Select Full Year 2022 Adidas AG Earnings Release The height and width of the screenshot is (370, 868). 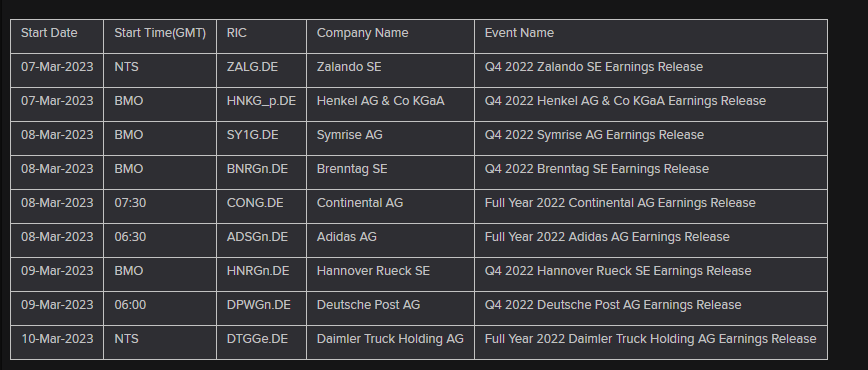[607, 237]
